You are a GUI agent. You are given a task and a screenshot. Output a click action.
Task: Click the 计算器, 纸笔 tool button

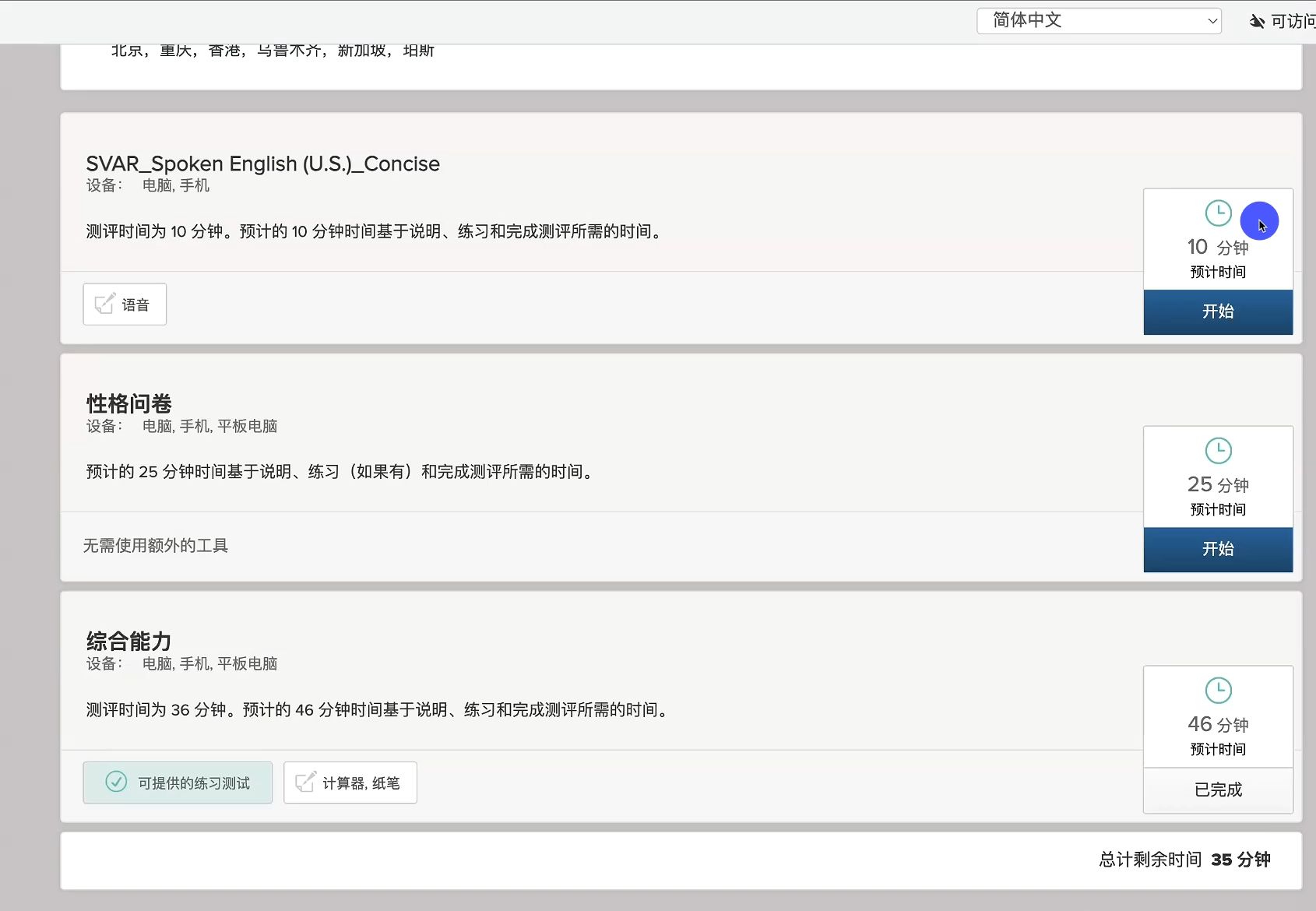click(x=350, y=783)
